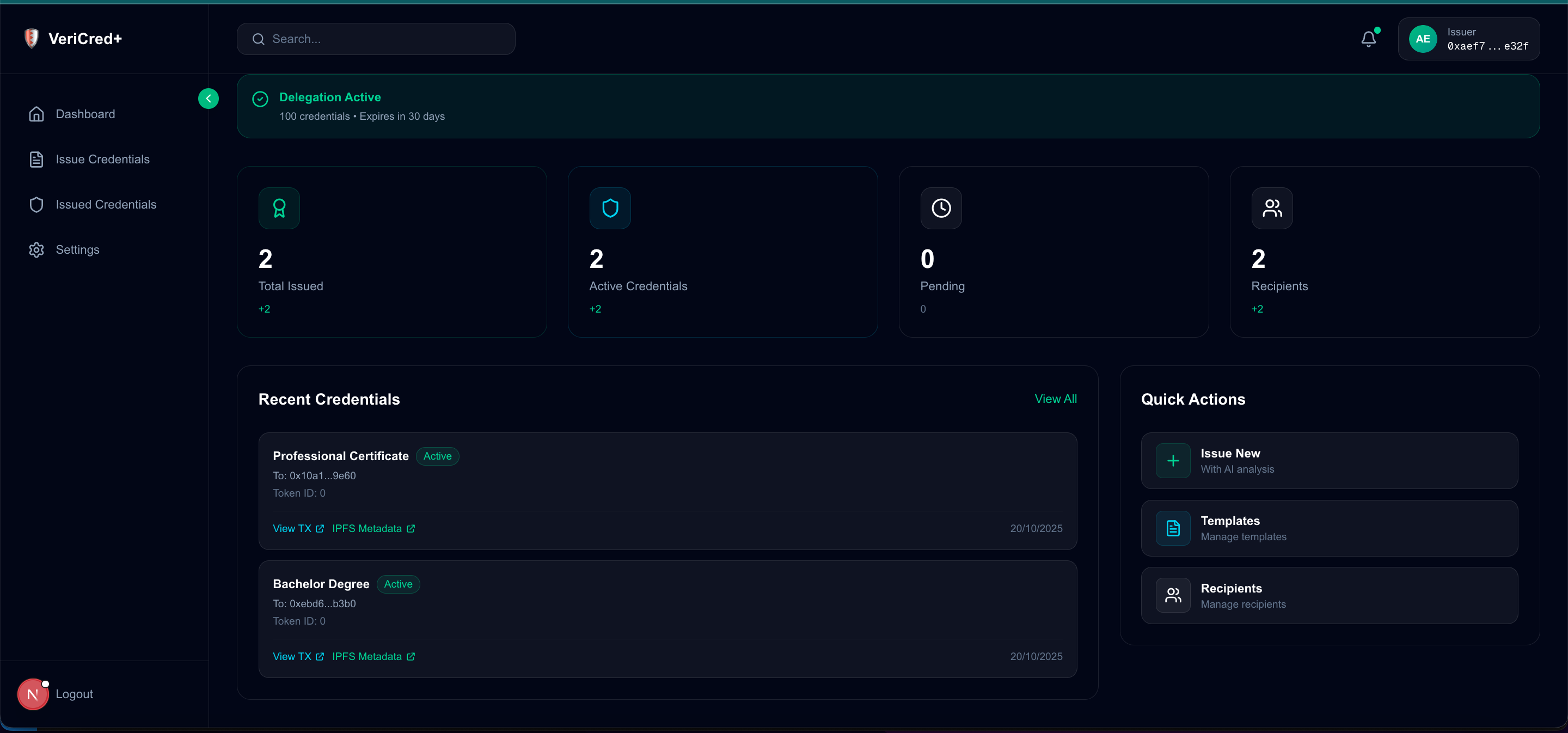Image resolution: width=1568 pixels, height=733 pixels.
Task: Go to Issue Credentials page
Action: [102, 160]
